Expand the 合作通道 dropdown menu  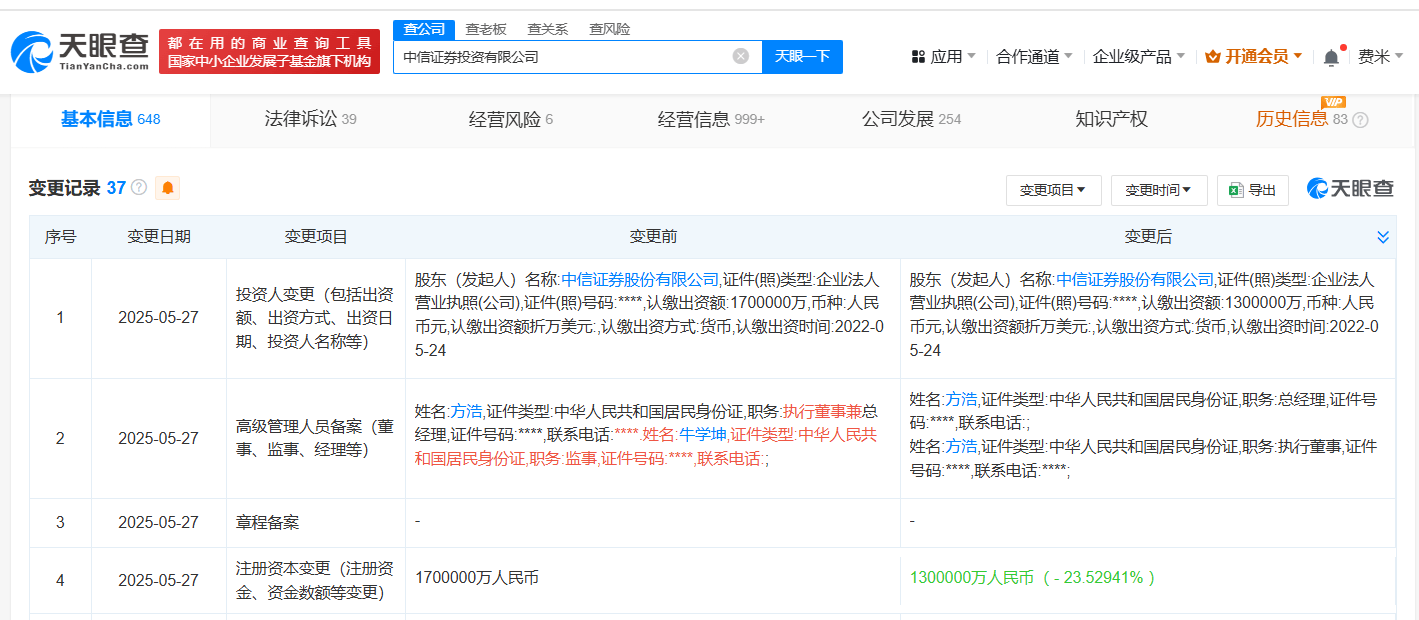pos(1034,57)
